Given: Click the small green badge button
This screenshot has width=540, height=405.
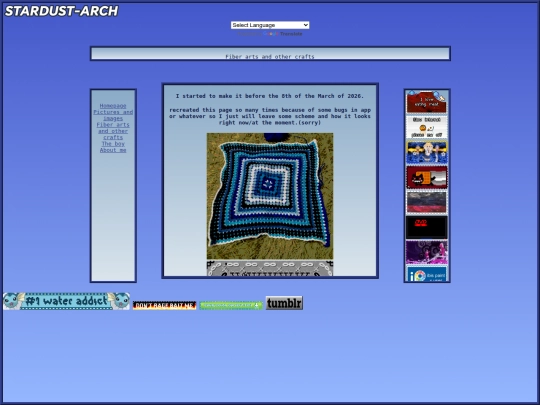Looking at the screenshot, I should coord(231,305).
